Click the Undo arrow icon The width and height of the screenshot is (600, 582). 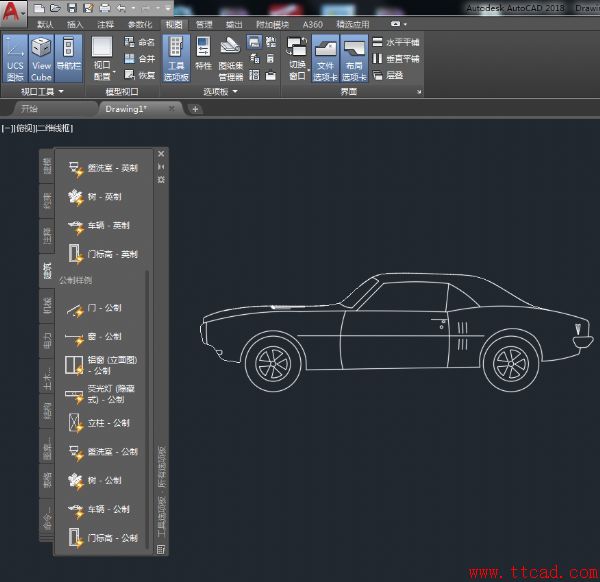[x=121, y=8]
